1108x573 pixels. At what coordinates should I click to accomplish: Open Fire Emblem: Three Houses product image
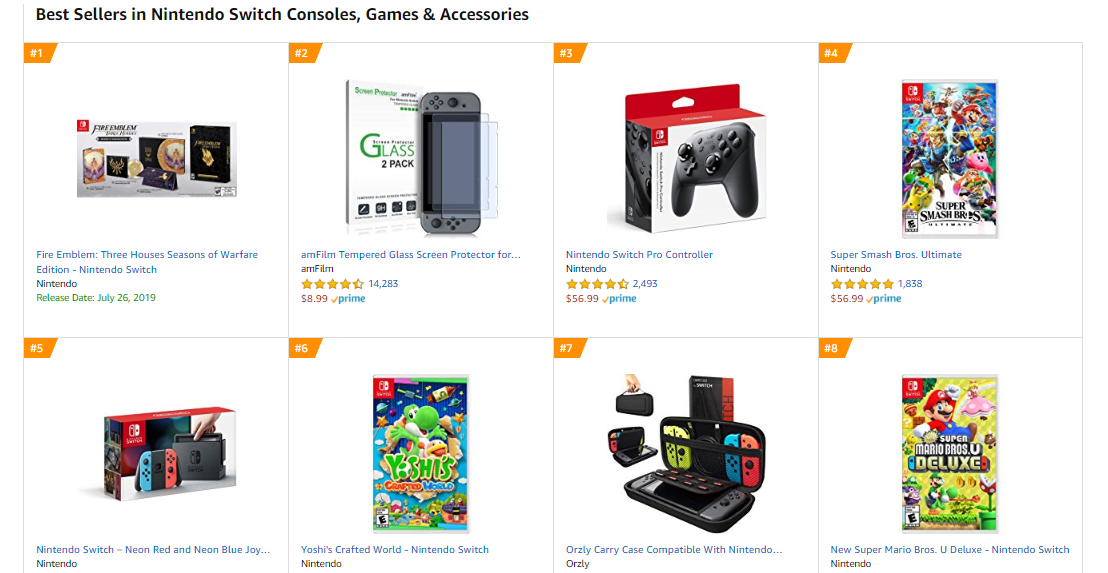tap(156, 158)
